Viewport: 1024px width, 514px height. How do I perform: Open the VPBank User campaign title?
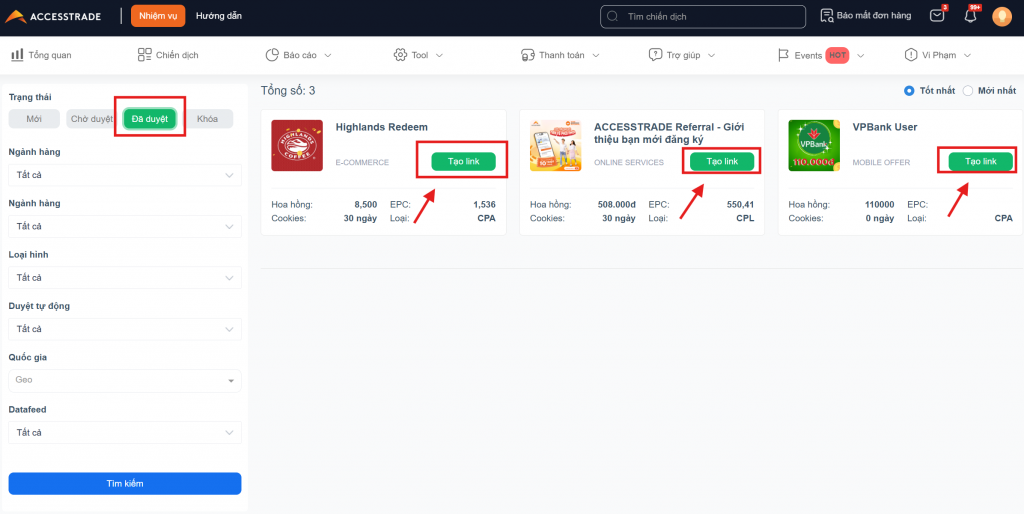tap(885, 127)
